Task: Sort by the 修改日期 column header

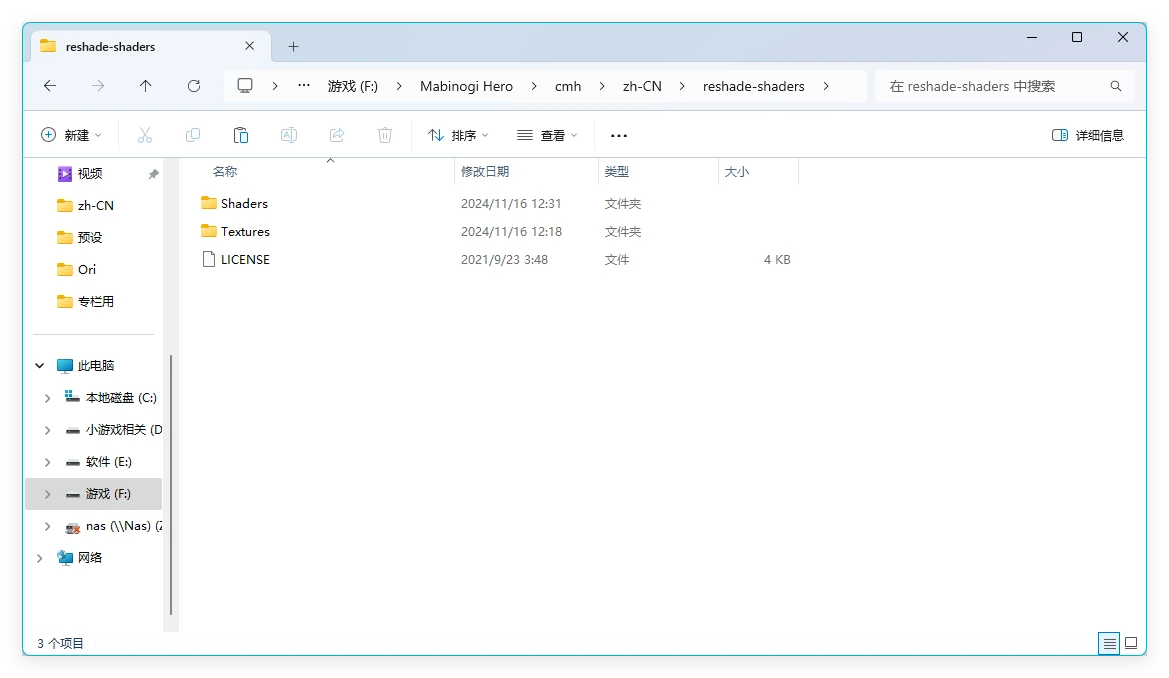Action: point(485,172)
